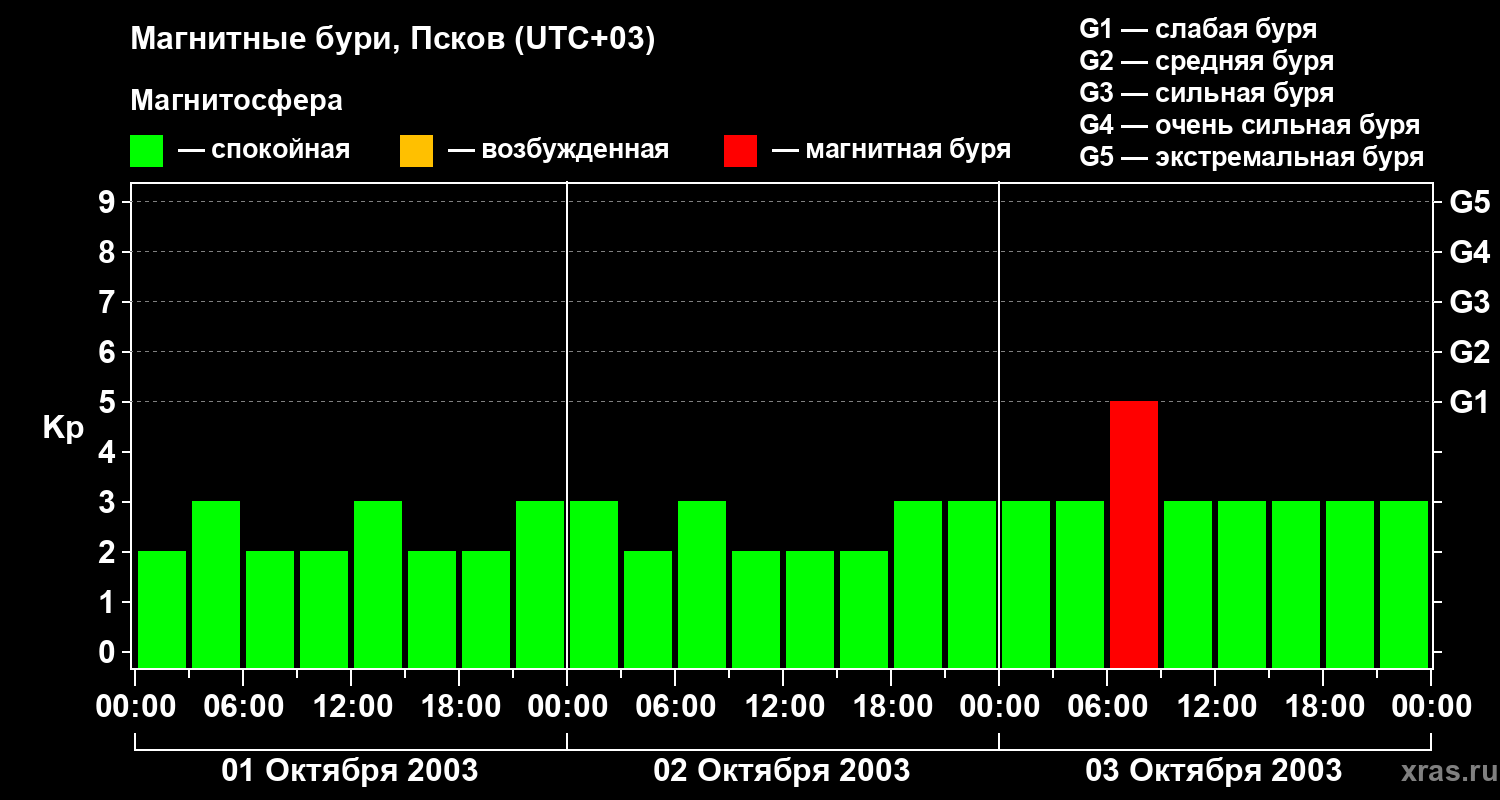Click the "— магнитная буря" legend label

pyautogui.click(x=892, y=150)
